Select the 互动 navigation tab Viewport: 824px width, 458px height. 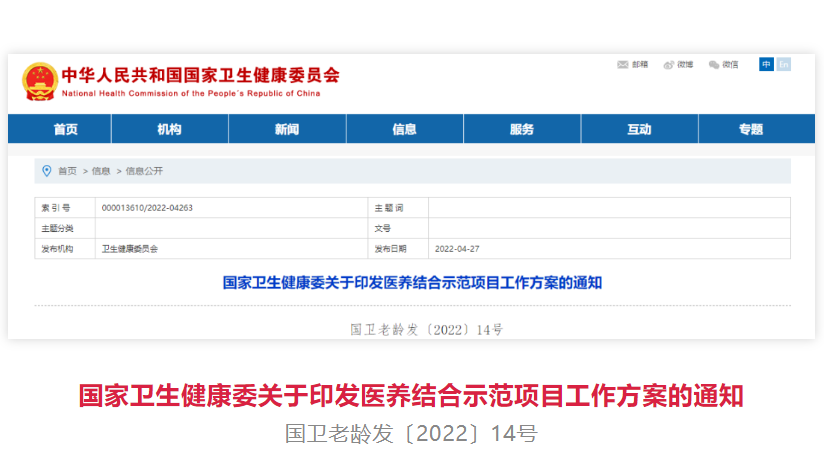pos(639,130)
